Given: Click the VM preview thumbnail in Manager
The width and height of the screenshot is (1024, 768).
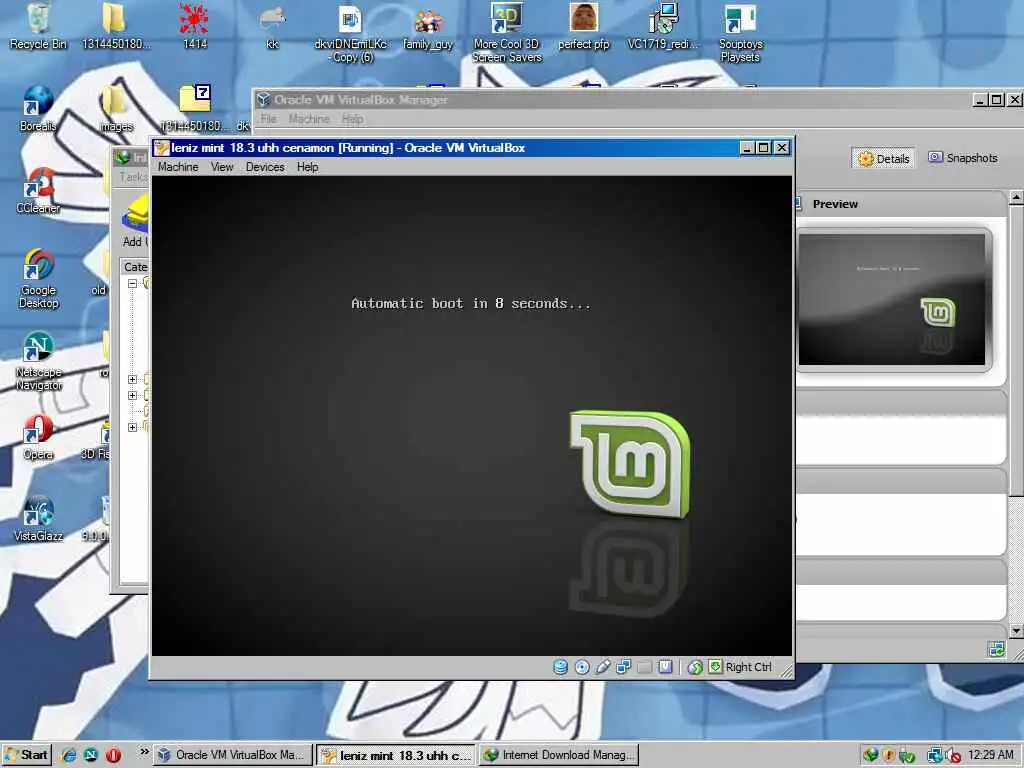Looking at the screenshot, I should (891, 300).
